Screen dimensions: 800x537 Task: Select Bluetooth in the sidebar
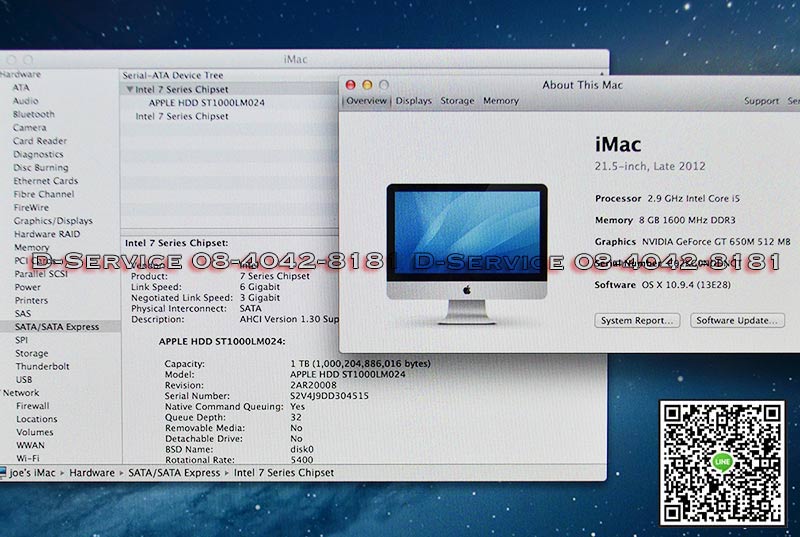coord(34,114)
